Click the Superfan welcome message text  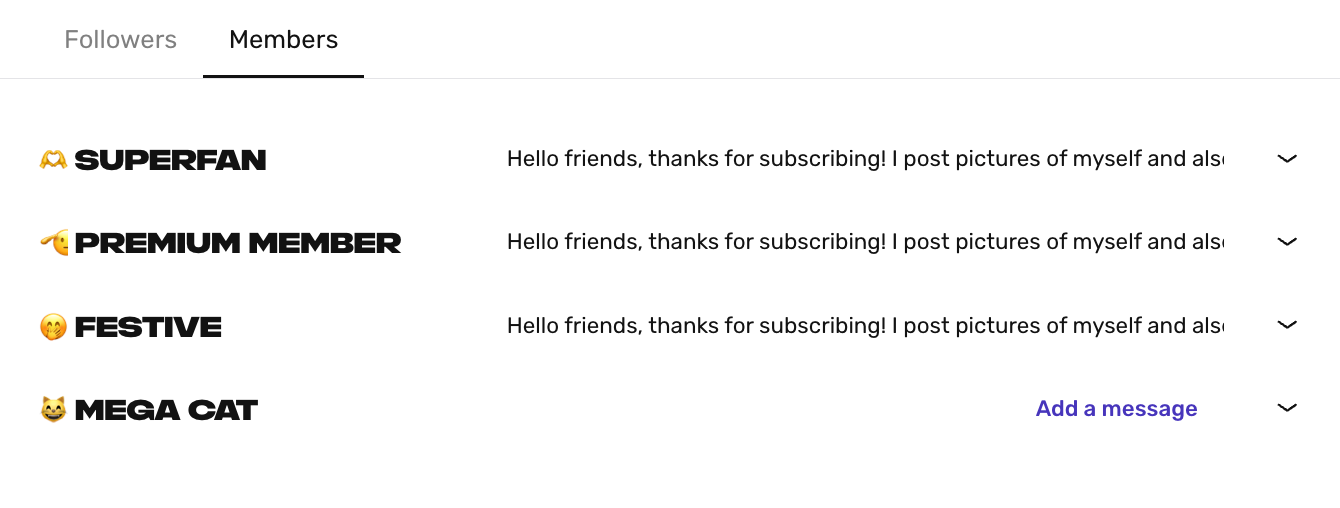pos(865,159)
